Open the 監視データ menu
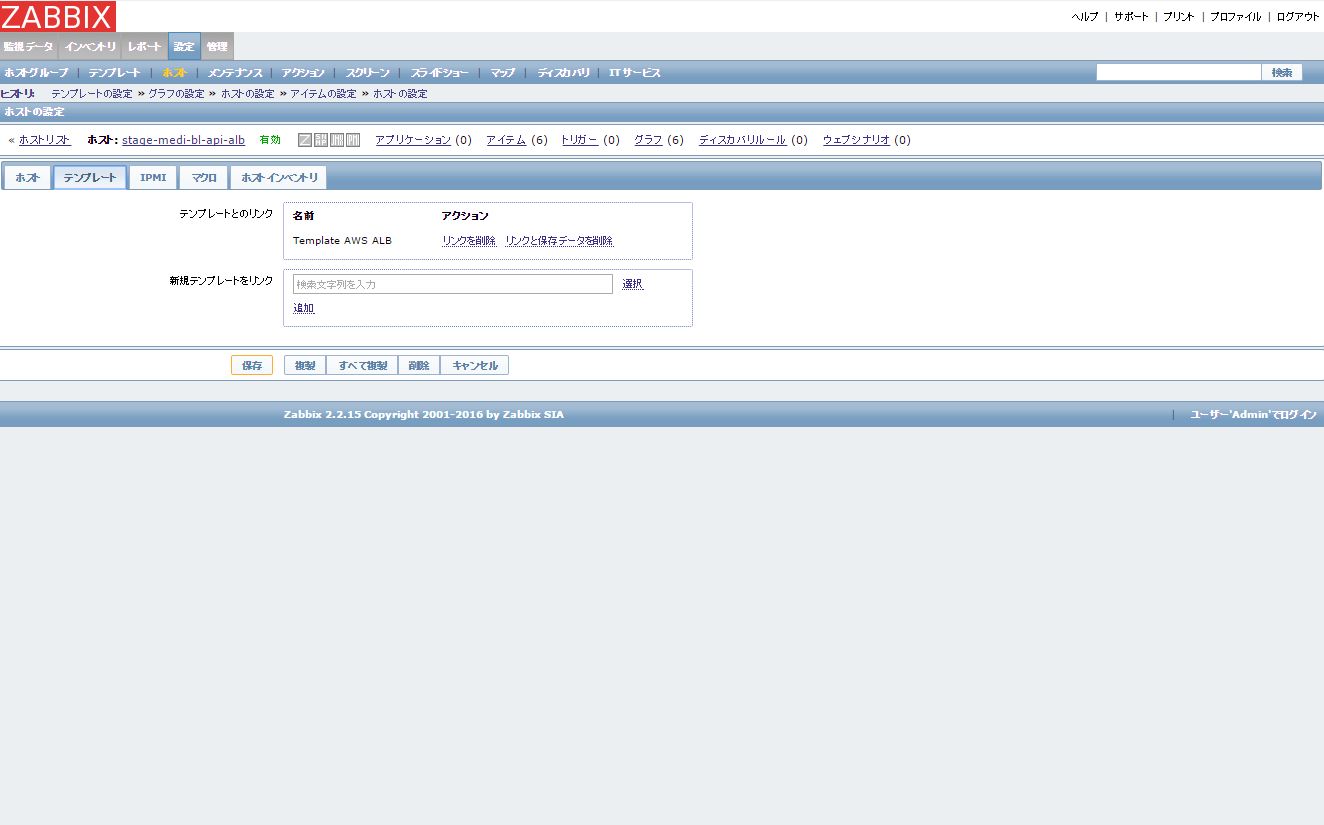This screenshot has width=1324, height=825. [28, 45]
